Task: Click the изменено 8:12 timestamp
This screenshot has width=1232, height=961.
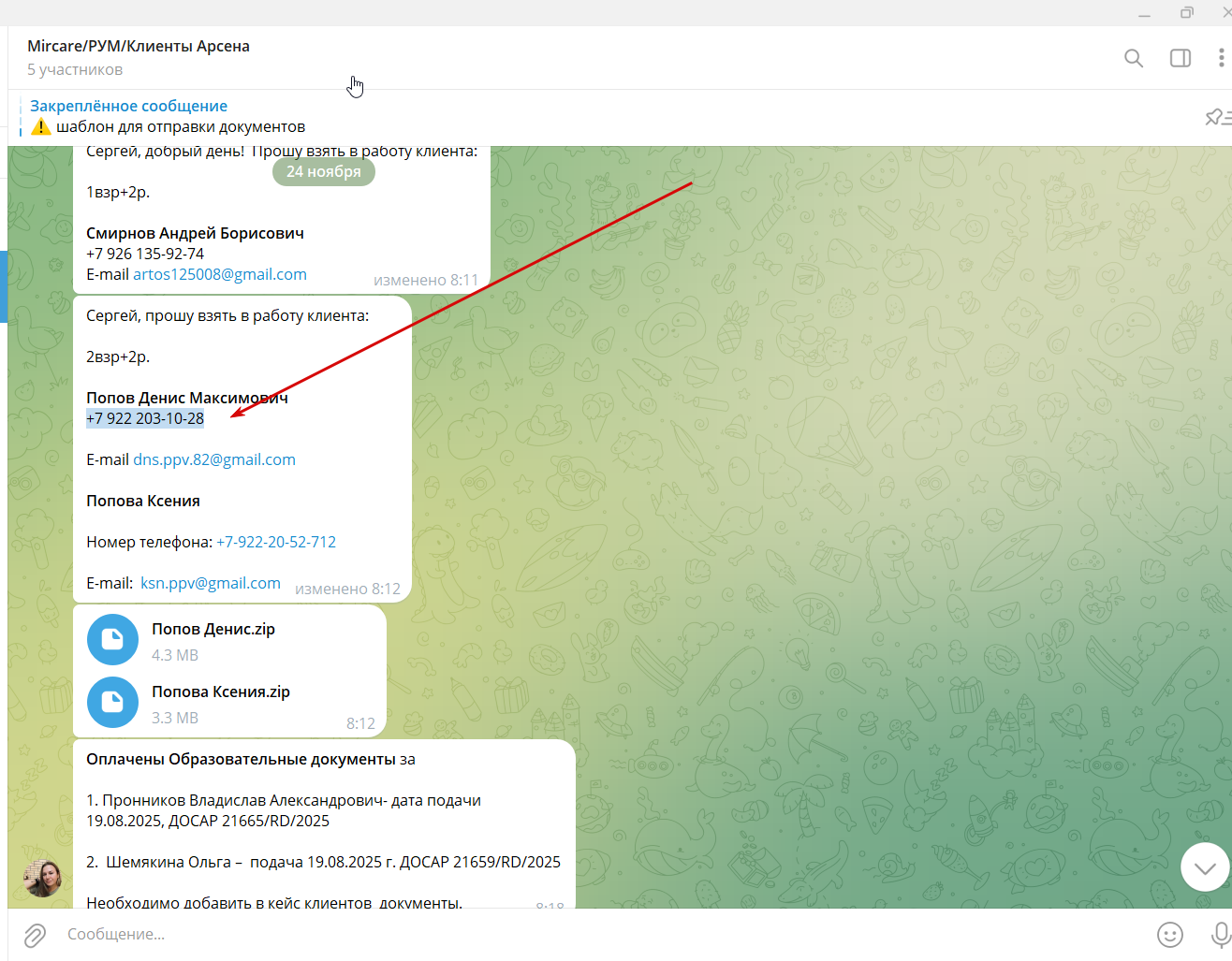Action: (347, 590)
